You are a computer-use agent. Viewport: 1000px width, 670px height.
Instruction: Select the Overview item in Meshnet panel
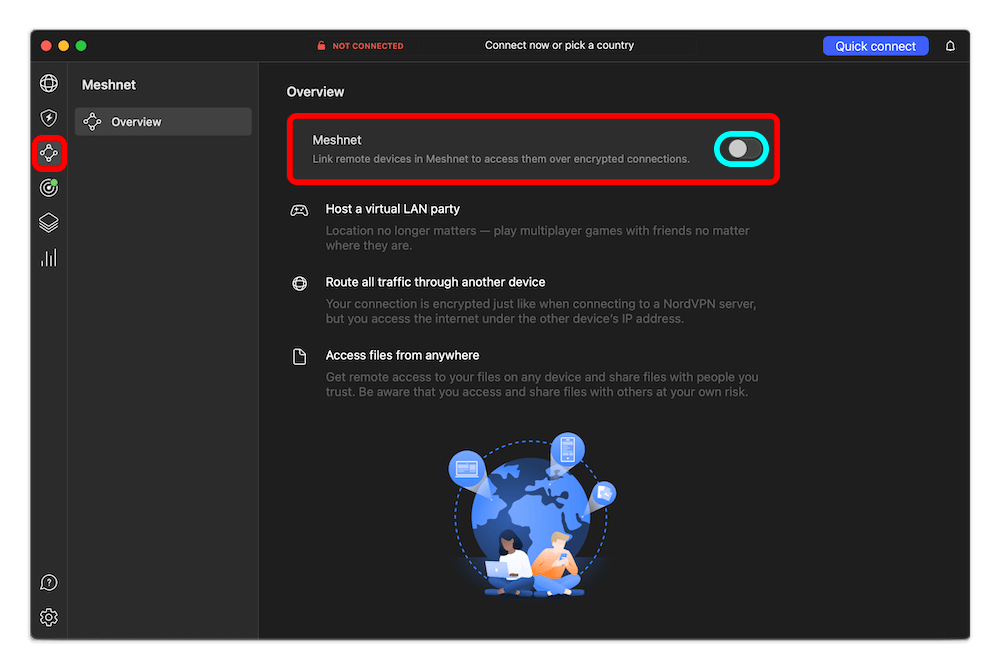point(163,122)
